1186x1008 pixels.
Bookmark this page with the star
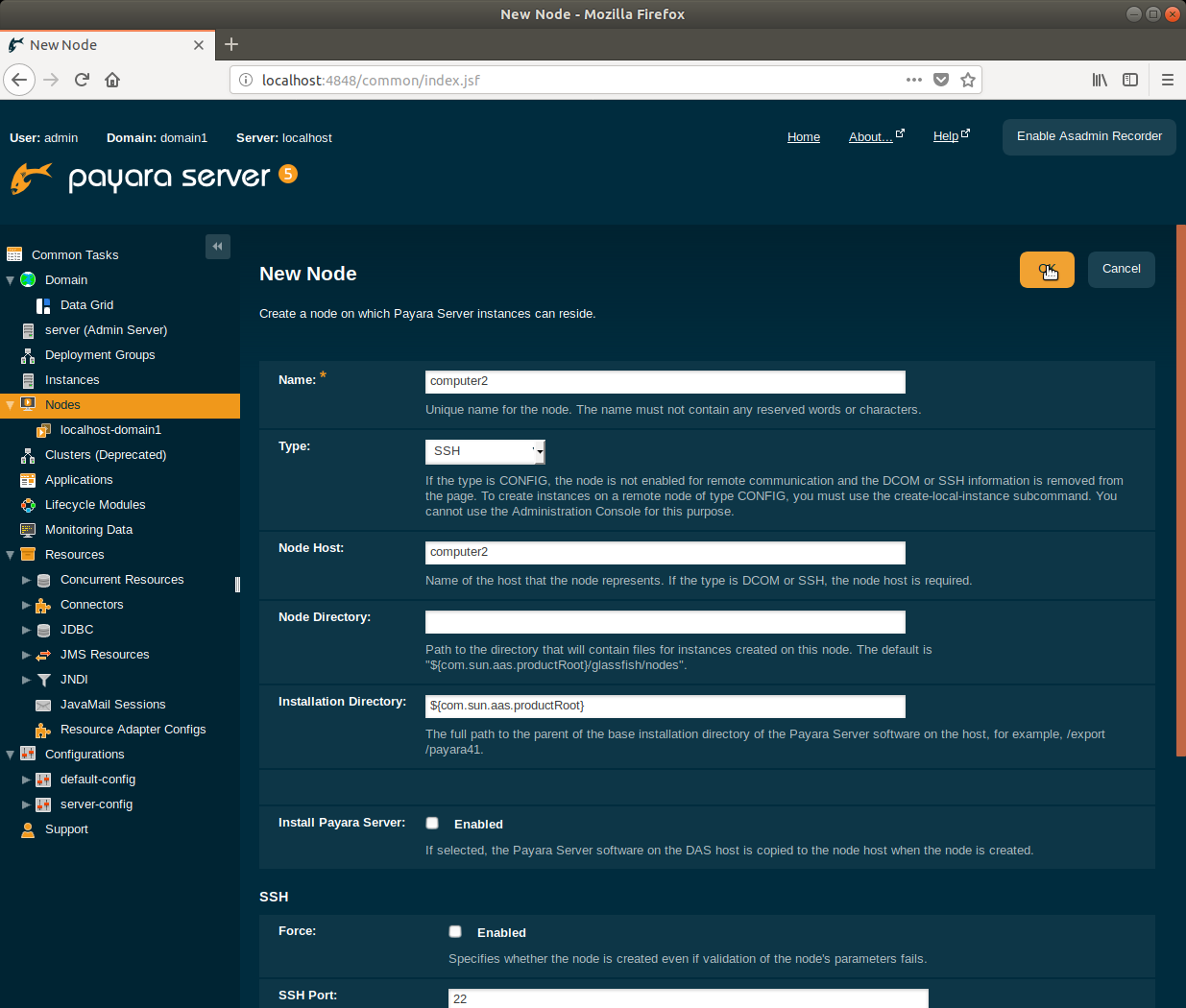point(968,80)
